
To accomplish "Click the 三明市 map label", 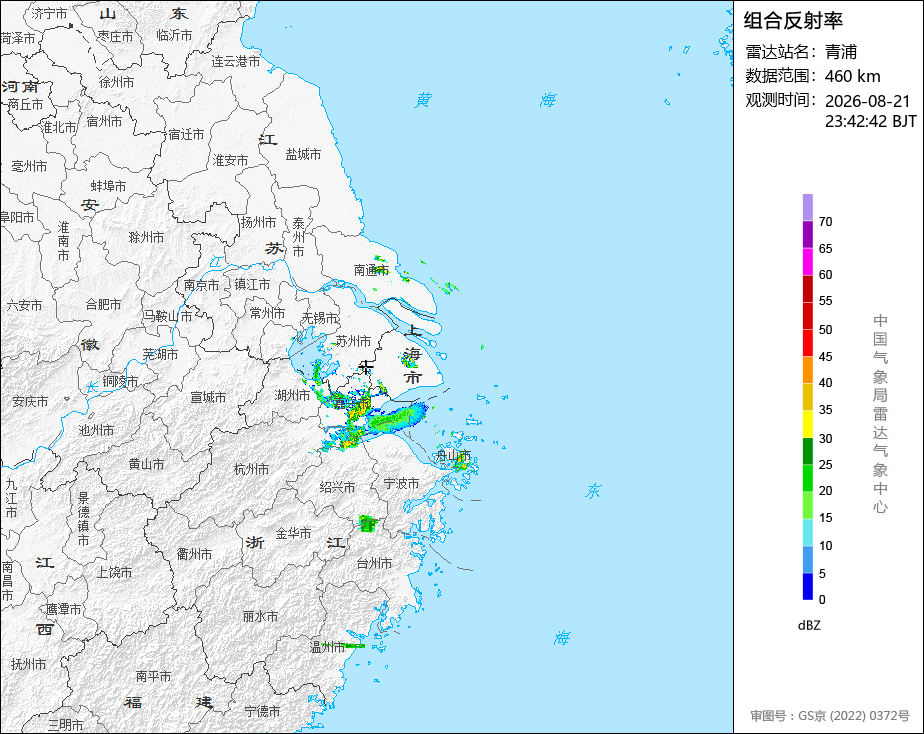I will (x=66, y=725).
